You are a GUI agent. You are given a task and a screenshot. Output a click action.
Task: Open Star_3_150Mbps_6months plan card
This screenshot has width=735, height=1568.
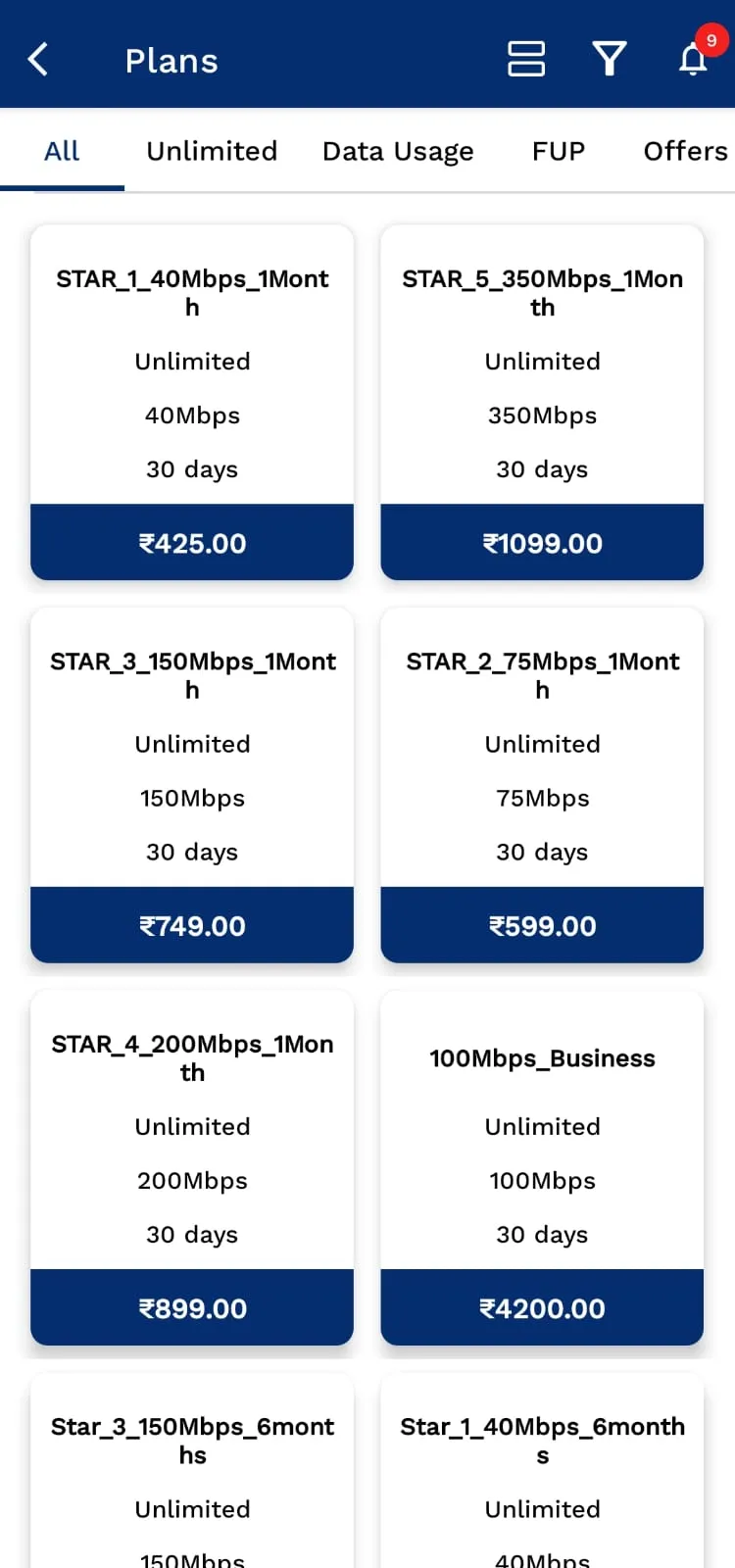tap(192, 1471)
